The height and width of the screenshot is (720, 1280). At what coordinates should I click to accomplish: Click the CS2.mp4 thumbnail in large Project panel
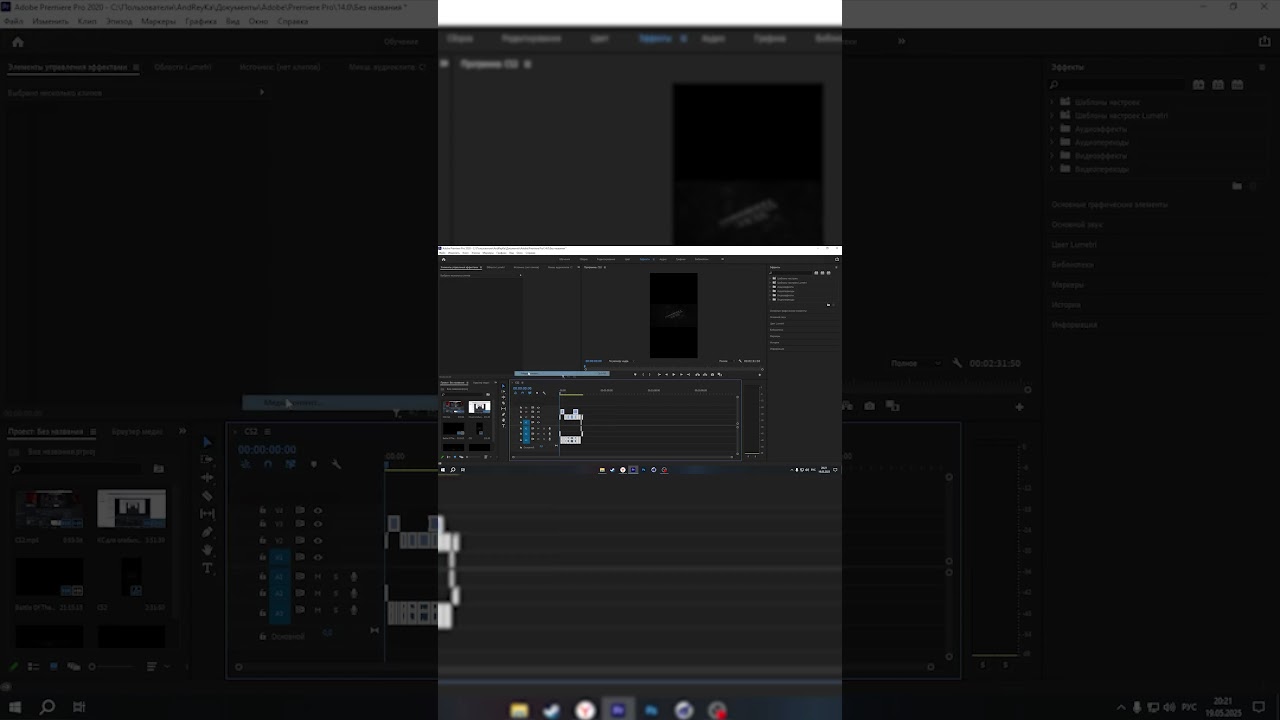49,509
